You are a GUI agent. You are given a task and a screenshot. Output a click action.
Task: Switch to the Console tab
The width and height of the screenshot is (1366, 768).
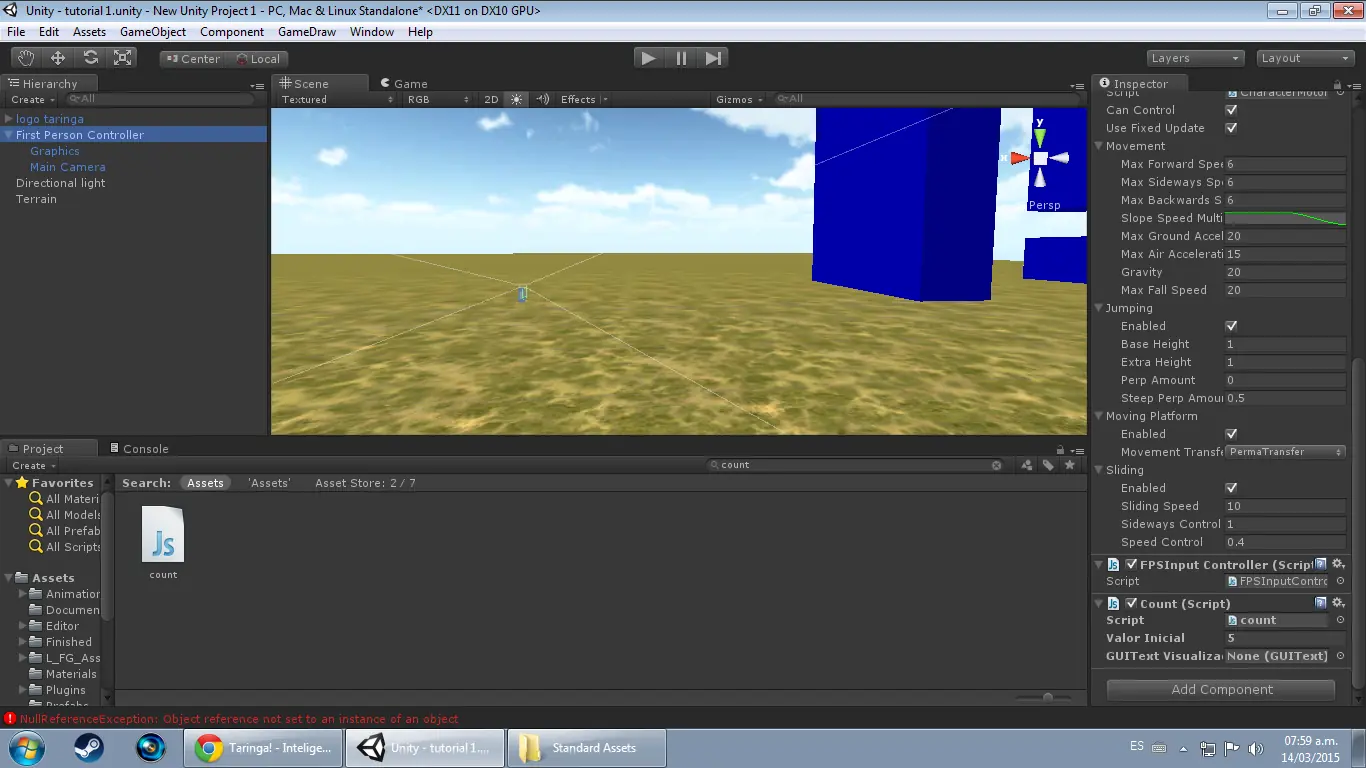(138, 449)
